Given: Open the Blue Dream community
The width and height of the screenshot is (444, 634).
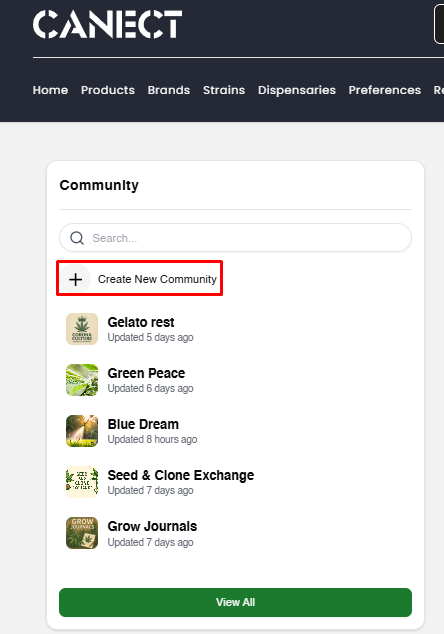Looking at the screenshot, I should pyautogui.click(x=143, y=424).
